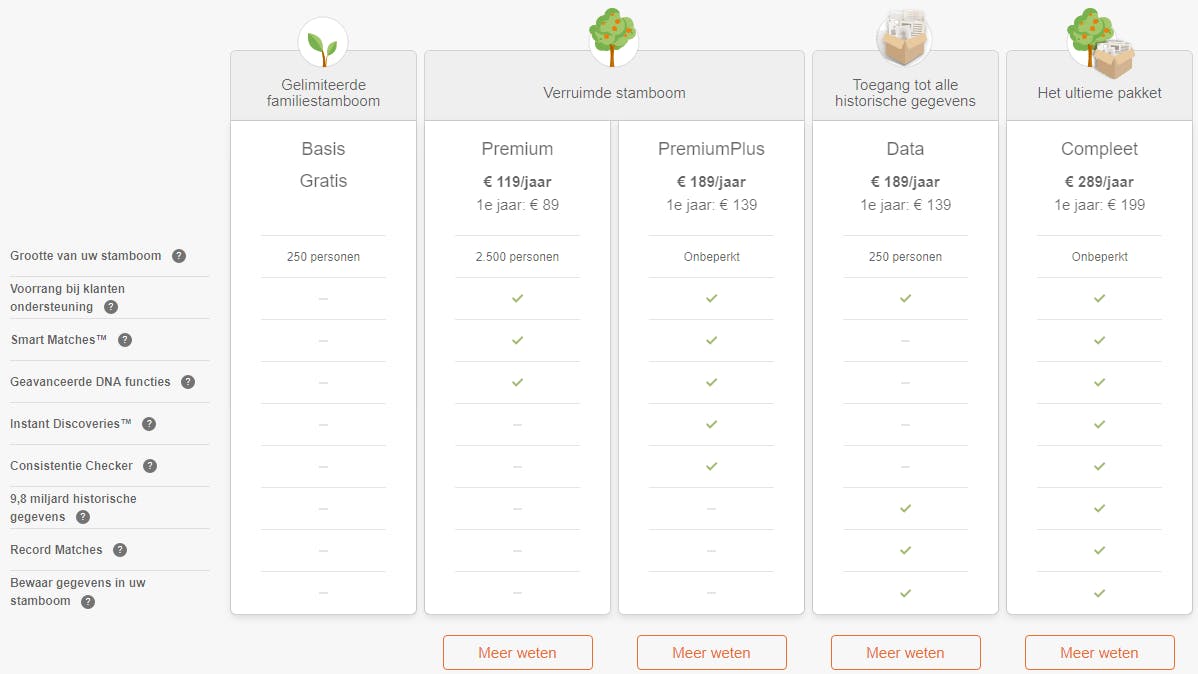Open Consistentie Checker help tooltip icon
The image size is (1198, 674).
coord(151,466)
